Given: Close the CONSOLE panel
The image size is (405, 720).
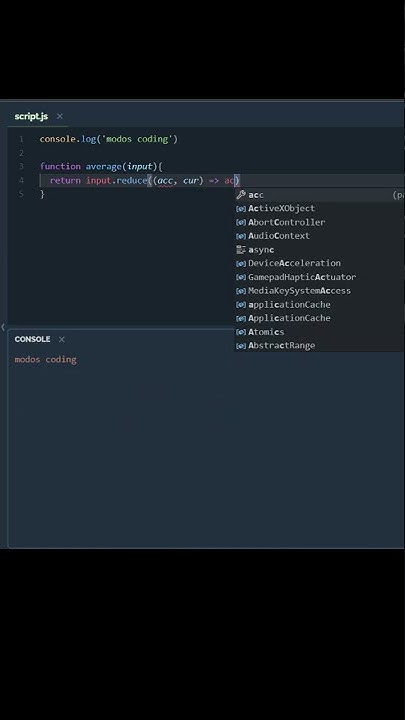Looking at the screenshot, I should coord(62,339).
